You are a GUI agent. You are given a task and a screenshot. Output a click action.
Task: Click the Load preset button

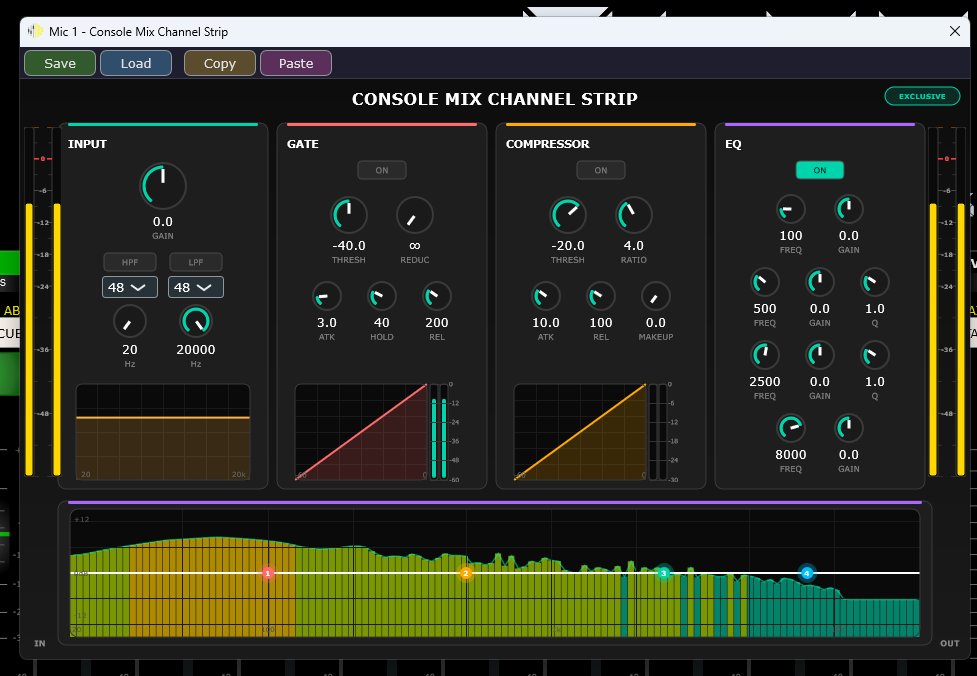click(x=136, y=64)
